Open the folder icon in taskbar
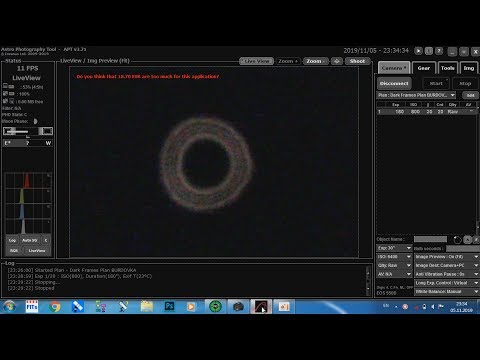The image size is (480, 360). click(x=146, y=306)
